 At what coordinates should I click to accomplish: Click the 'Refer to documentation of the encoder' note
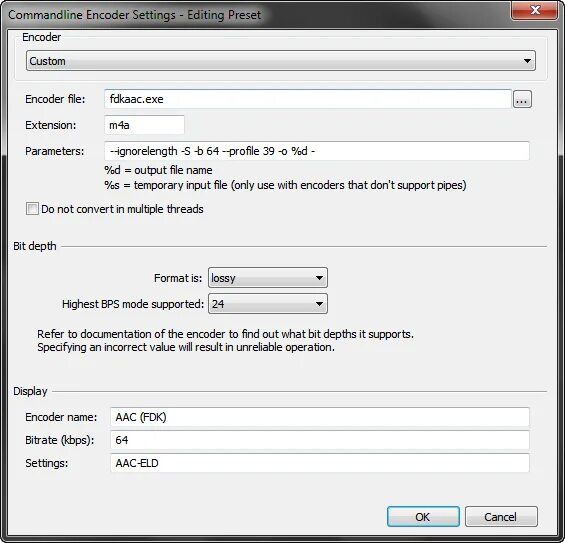(x=225, y=334)
